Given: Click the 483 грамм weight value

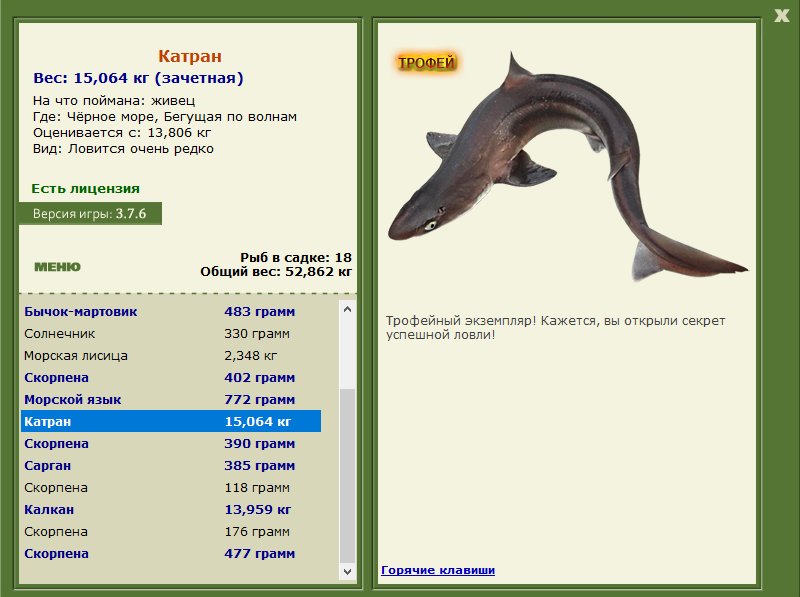Looking at the screenshot, I should click(x=259, y=311).
